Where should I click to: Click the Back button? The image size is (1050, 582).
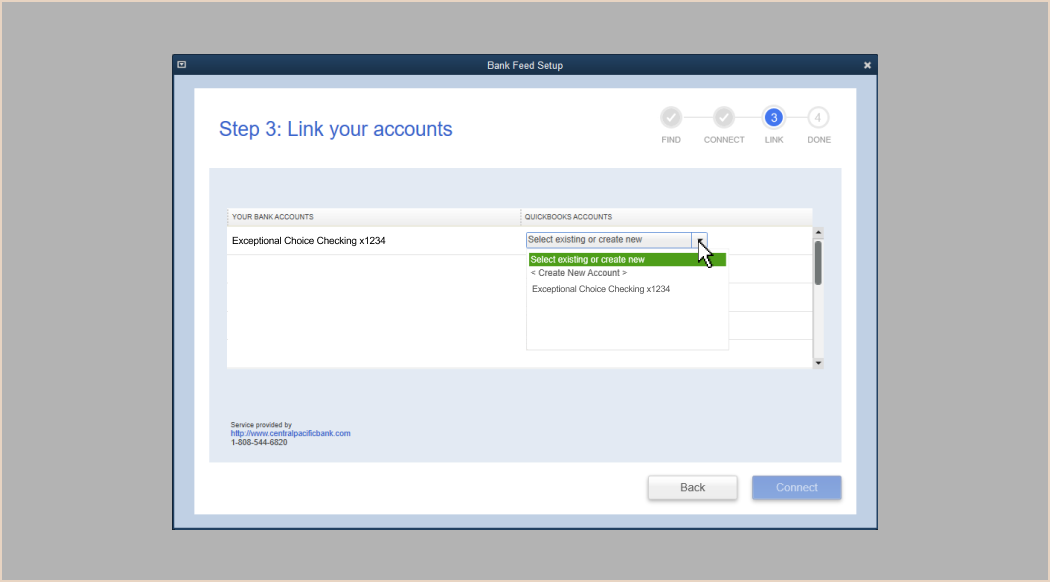[x=692, y=488]
